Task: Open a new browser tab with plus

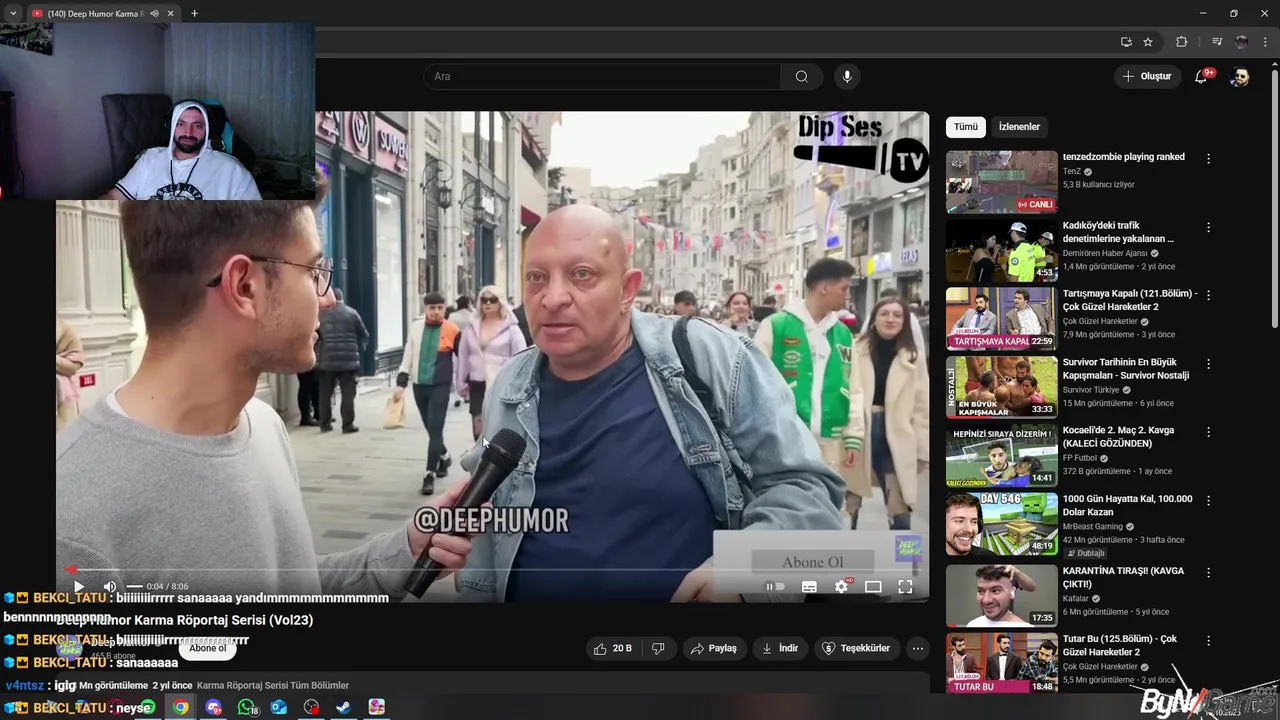Action: (194, 14)
